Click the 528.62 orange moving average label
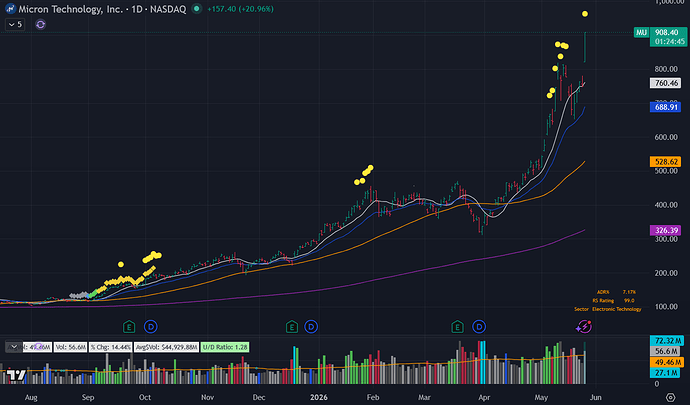Screen dimensions: 690x405 tap(665, 162)
